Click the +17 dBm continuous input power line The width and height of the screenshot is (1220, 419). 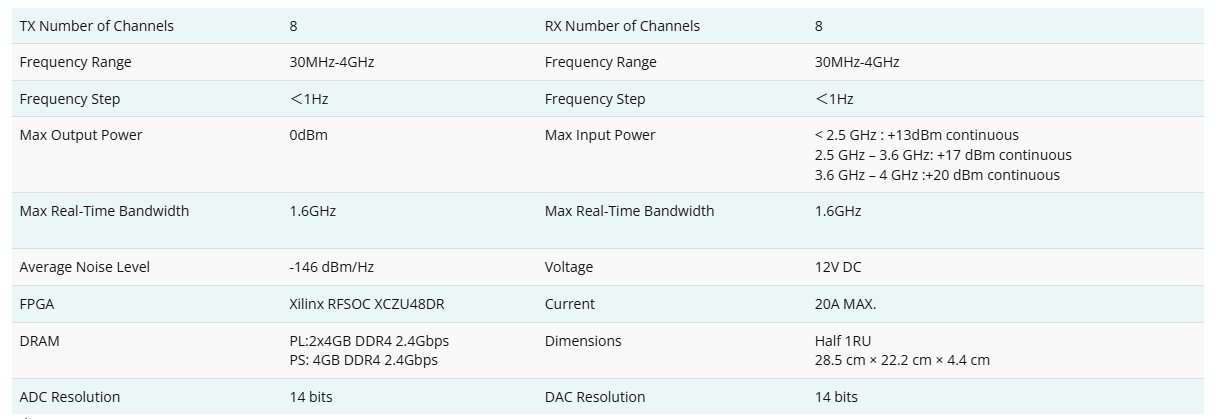coord(943,155)
